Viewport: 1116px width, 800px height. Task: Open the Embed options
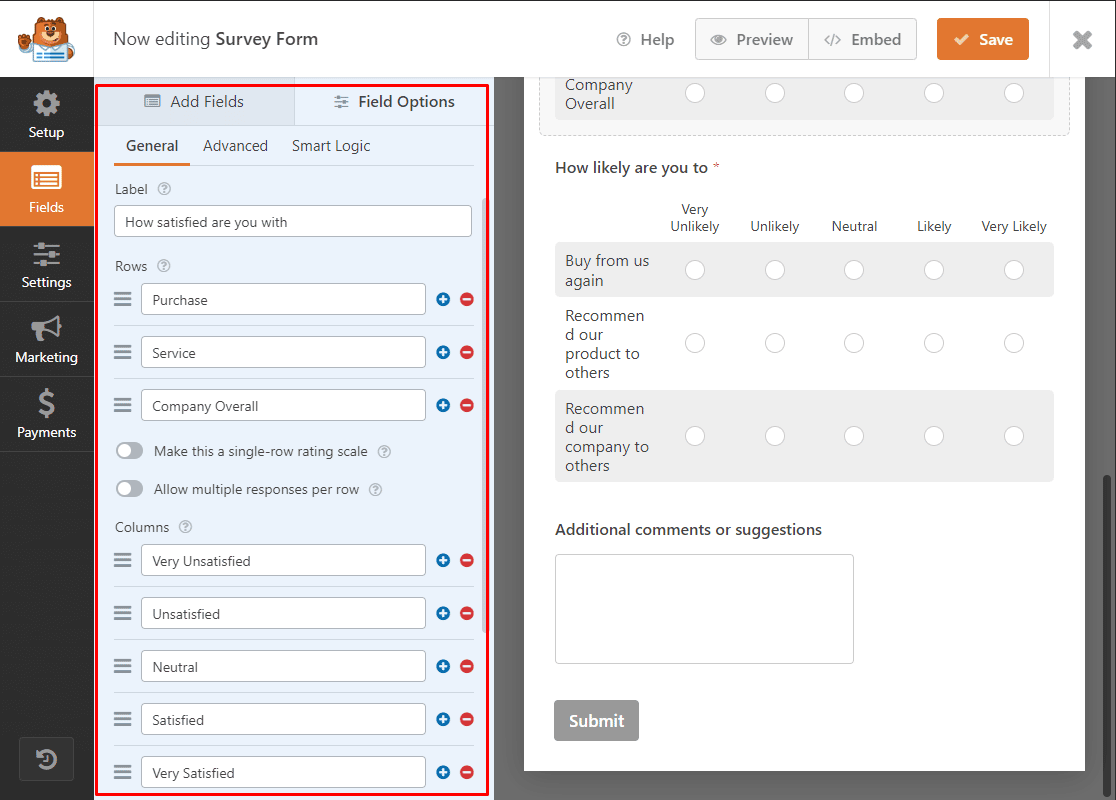click(x=863, y=39)
